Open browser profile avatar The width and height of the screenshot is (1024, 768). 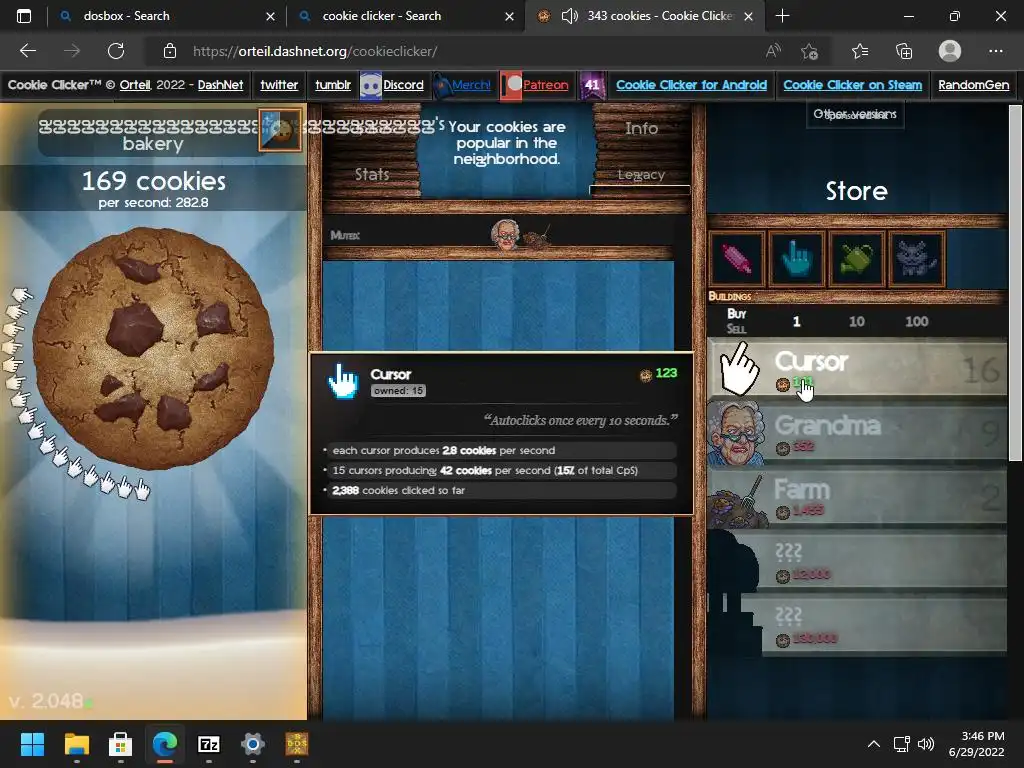coord(950,51)
